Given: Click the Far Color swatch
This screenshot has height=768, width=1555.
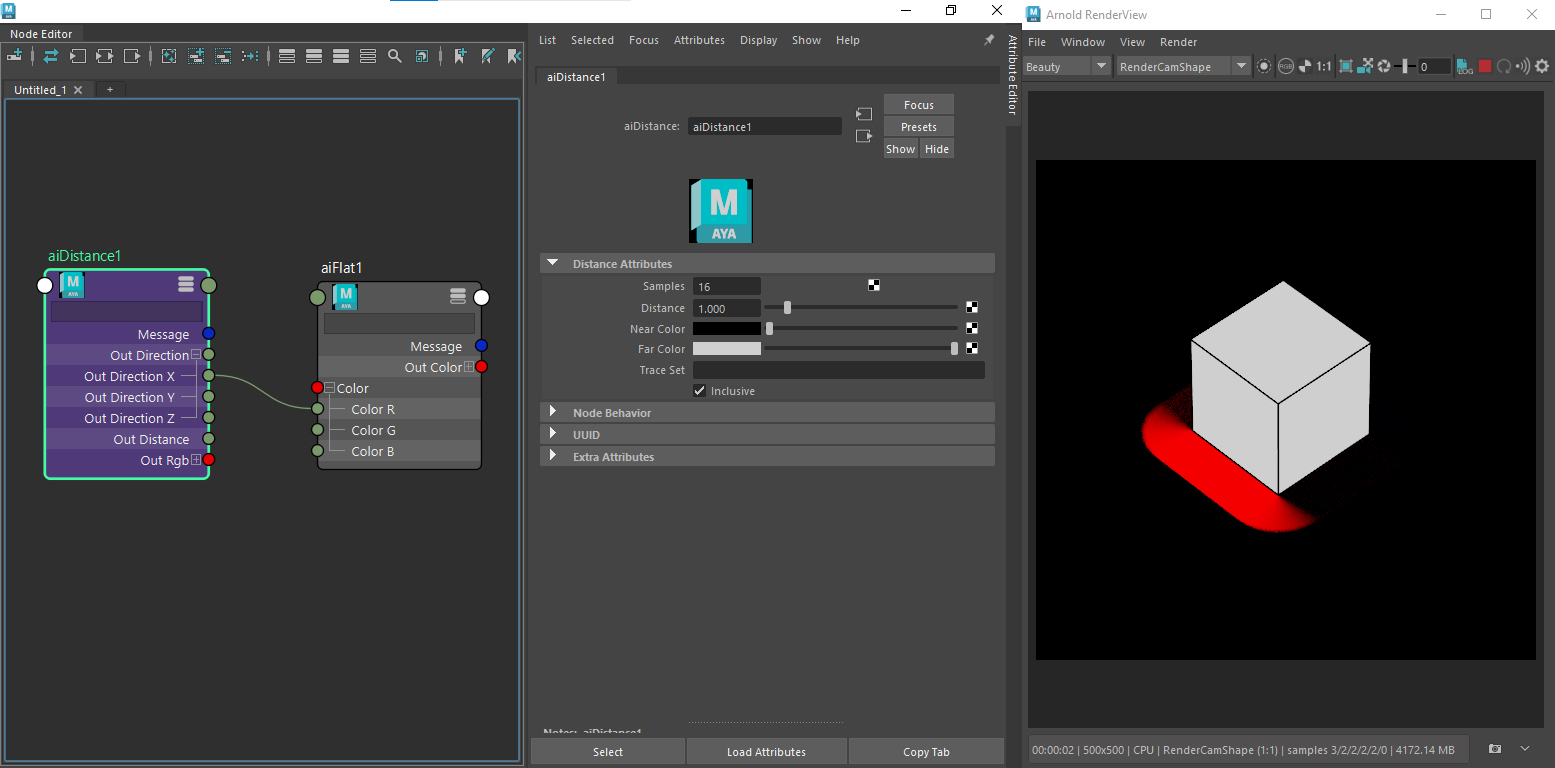Looking at the screenshot, I should click(x=727, y=349).
